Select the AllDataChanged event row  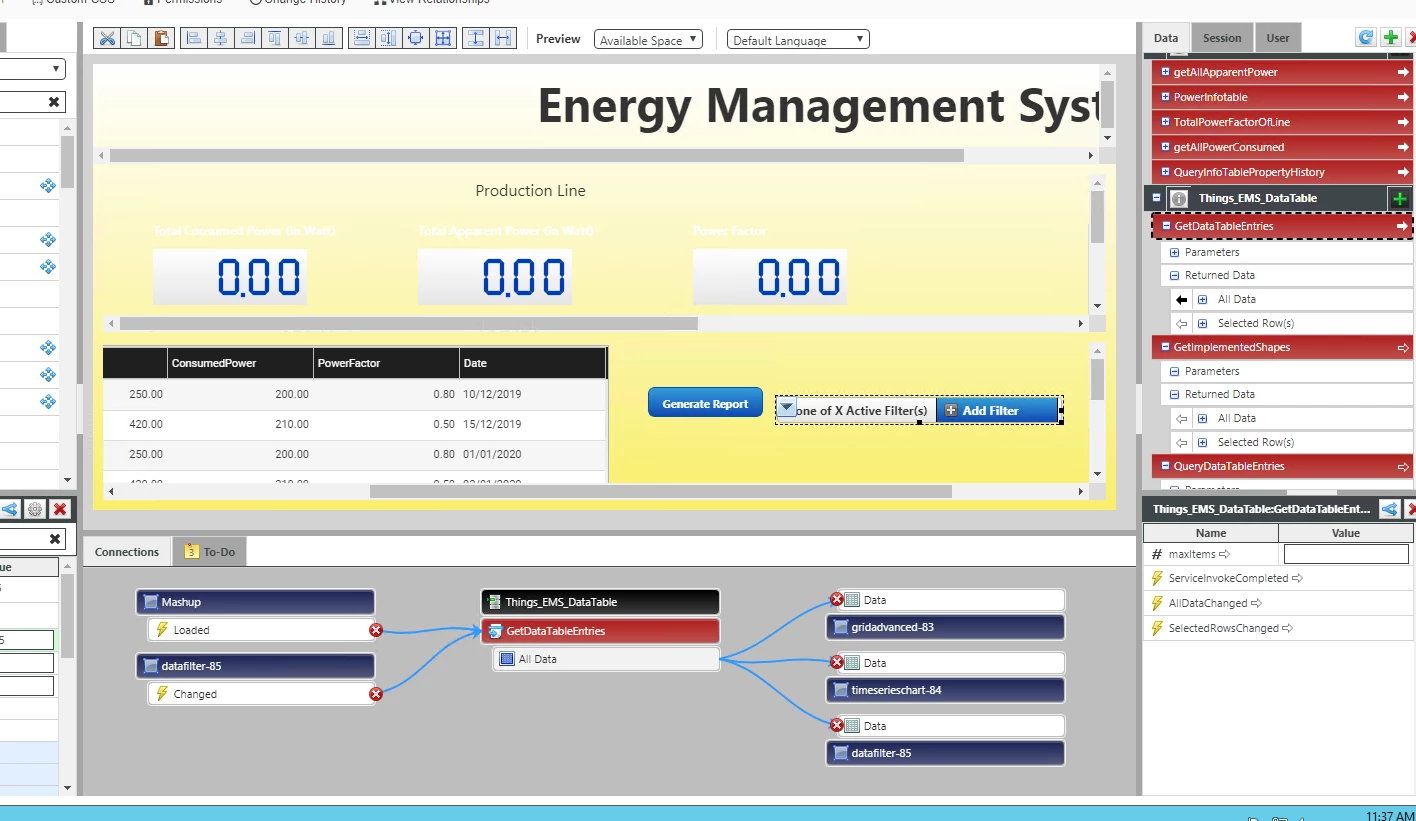pyautogui.click(x=1278, y=603)
